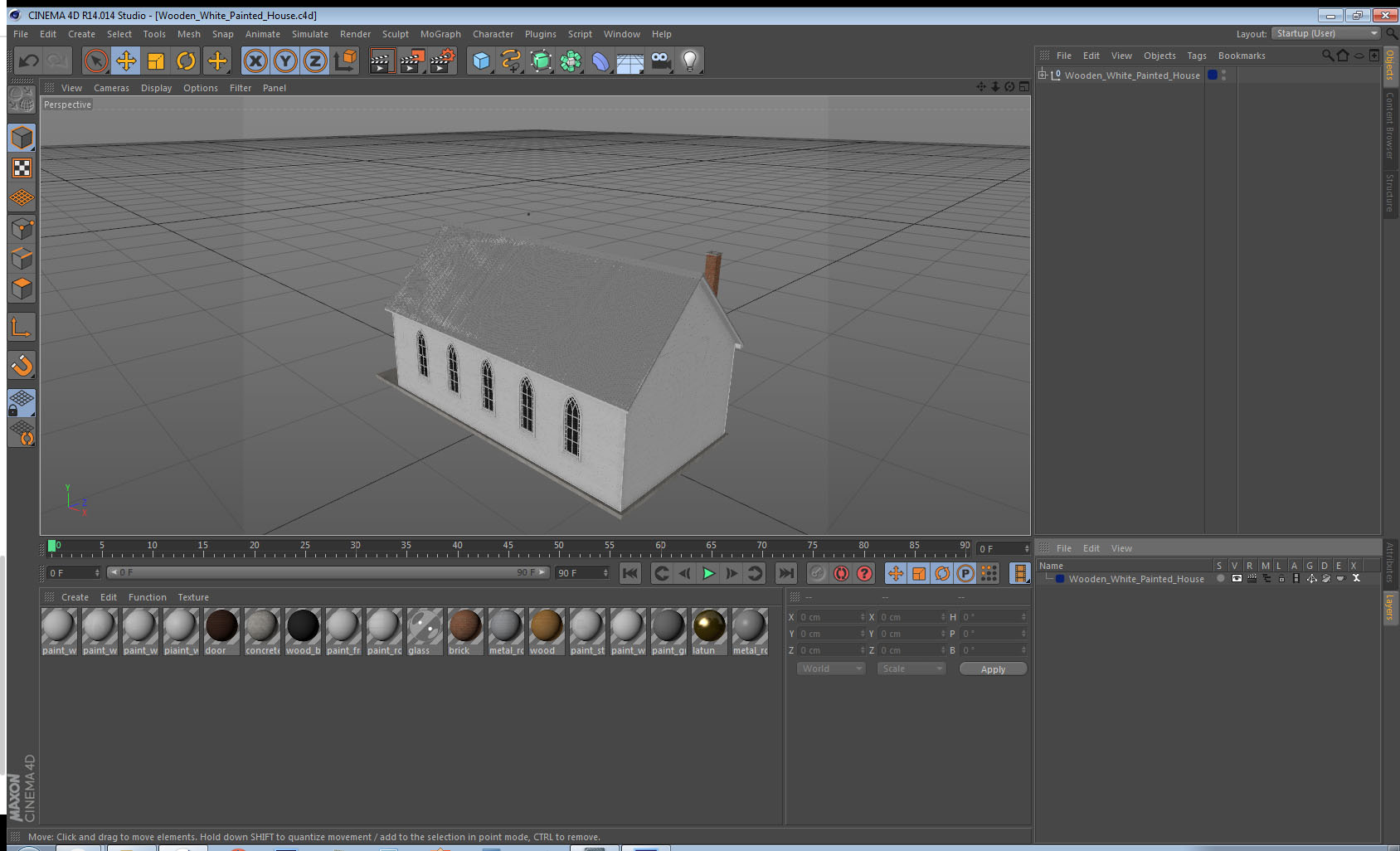Toggle record rotation keyframes
The height and width of the screenshot is (851, 1400).
pos(942,573)
